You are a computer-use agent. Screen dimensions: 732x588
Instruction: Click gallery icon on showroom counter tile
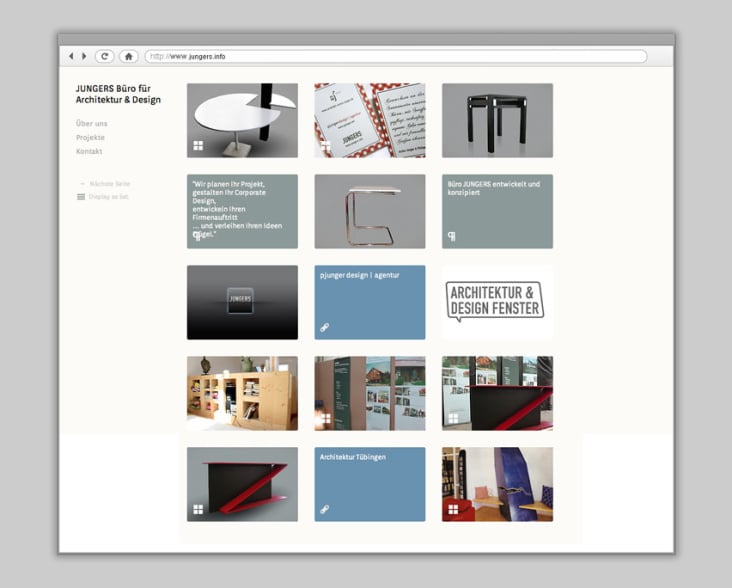pos(453,419)
